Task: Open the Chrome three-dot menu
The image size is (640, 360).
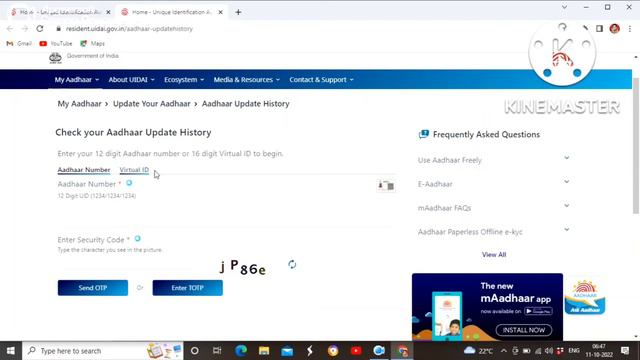Action: click(630, 29)
